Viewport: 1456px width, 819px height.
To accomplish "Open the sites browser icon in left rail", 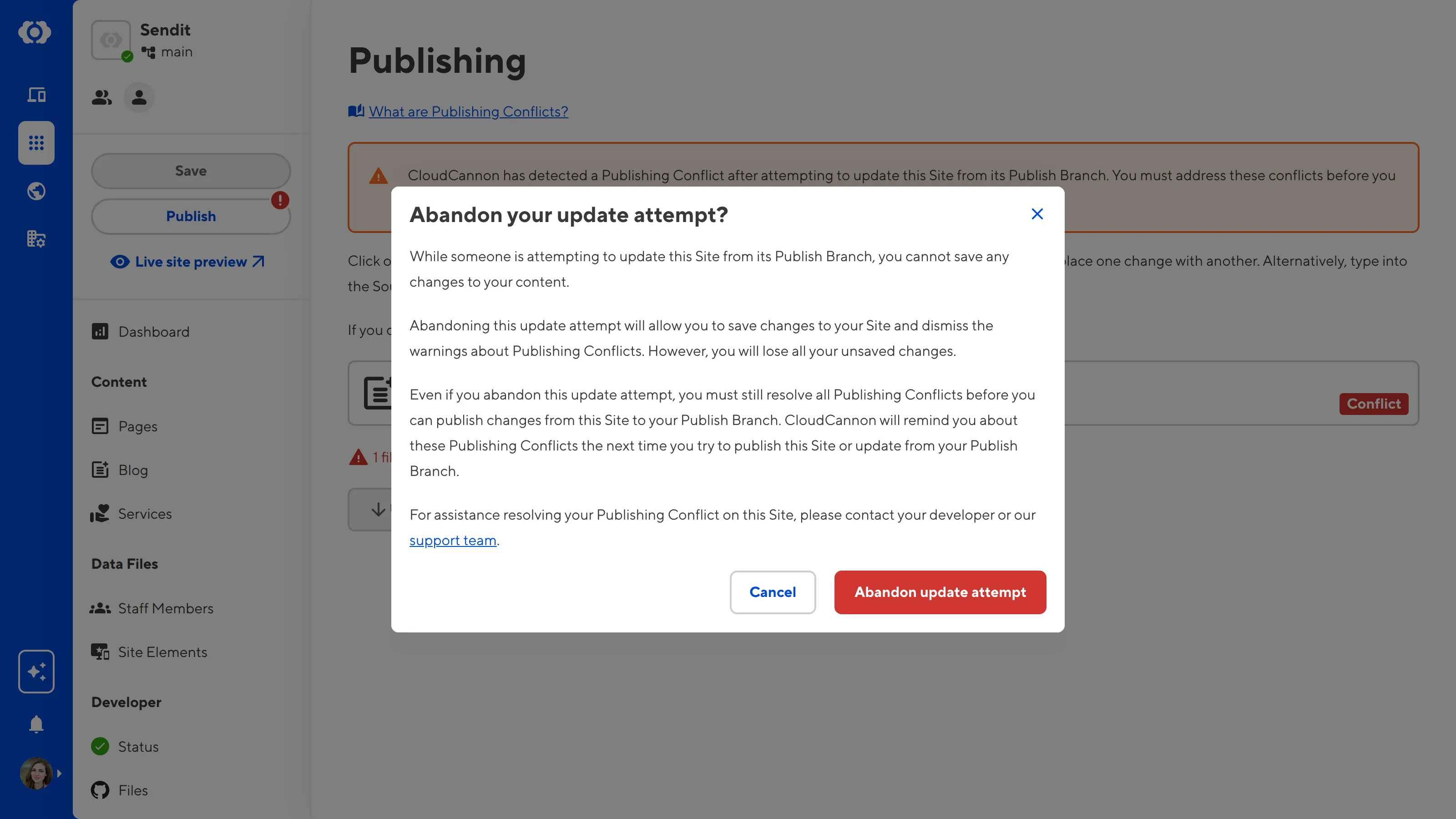I will coord(36,94).
